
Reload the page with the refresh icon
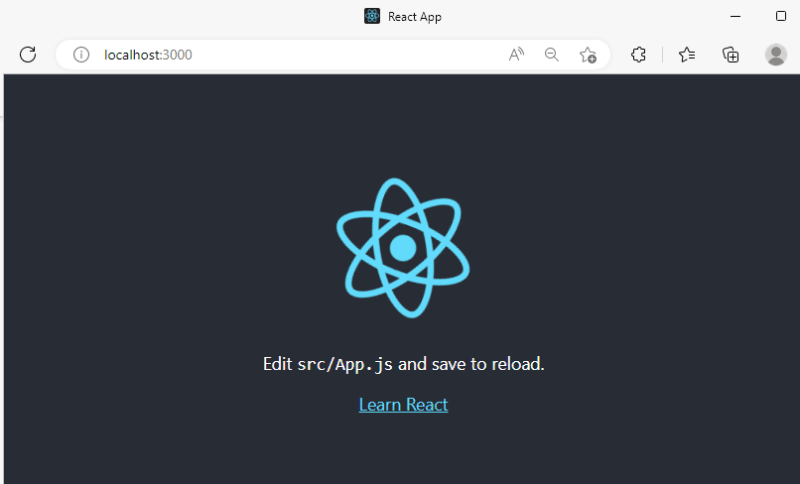pos(28,55)
